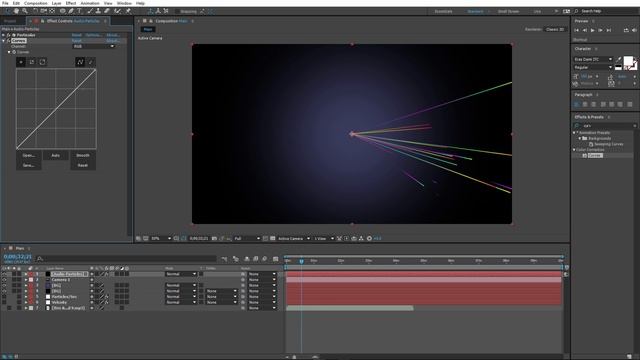Click Reset link for Particular effect

(77, 35)
